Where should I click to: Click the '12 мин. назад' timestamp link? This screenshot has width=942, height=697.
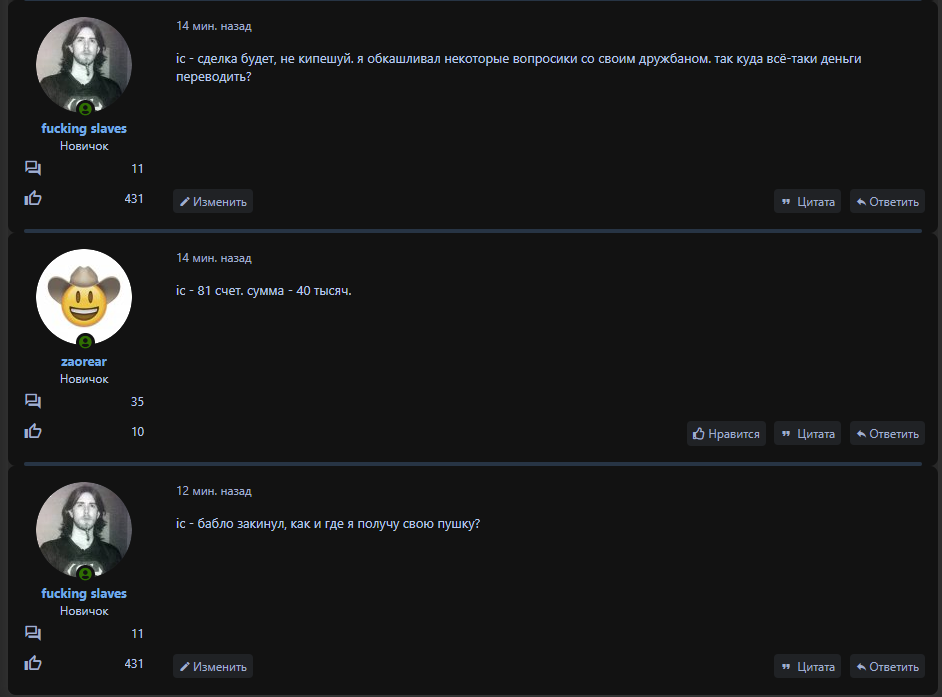(x=214, y=491)
